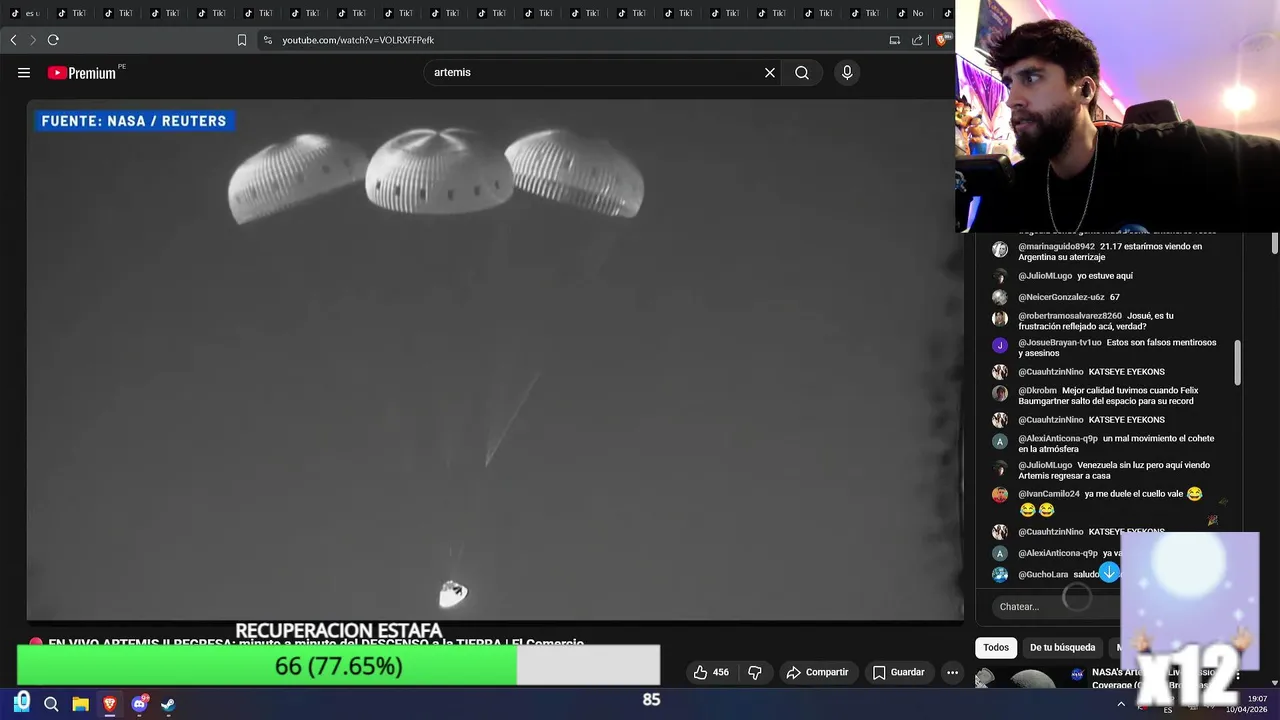The image size is (1280, 720).
Task: Click @NeicerGonzalez-u6z chat author
Action: (1061, 297)
